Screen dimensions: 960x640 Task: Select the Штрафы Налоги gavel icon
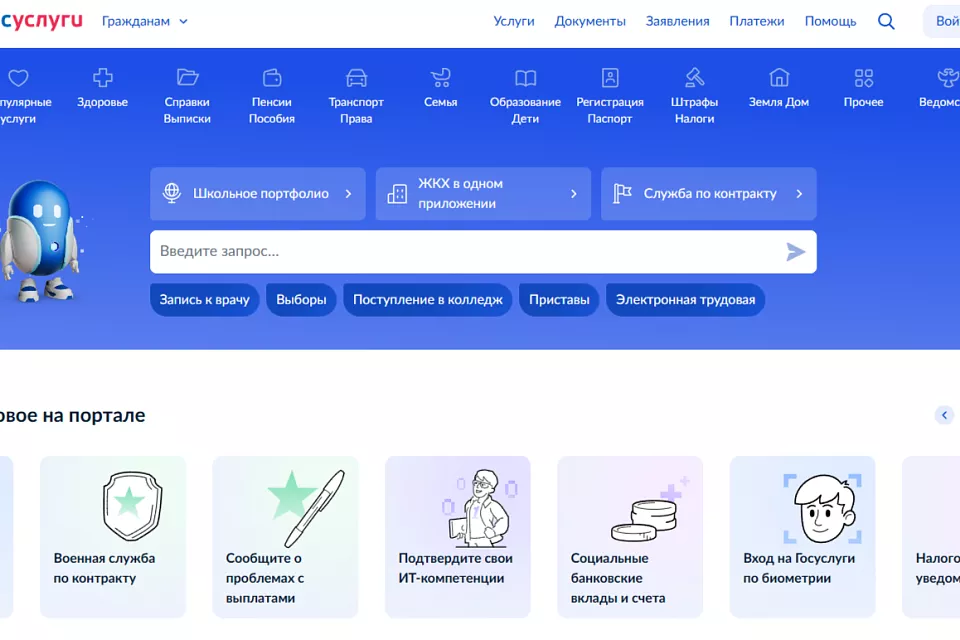pyautogui.click(x=694, y=78)
